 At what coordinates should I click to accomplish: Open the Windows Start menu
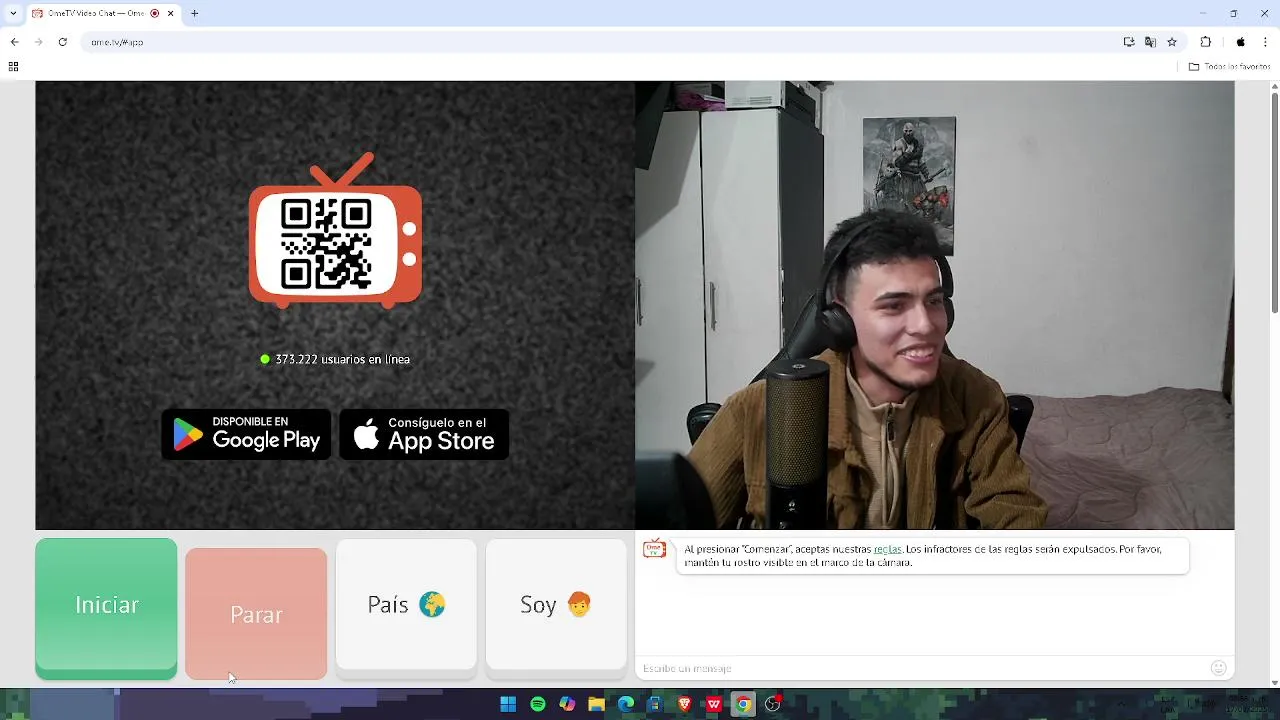click(508, 704)
